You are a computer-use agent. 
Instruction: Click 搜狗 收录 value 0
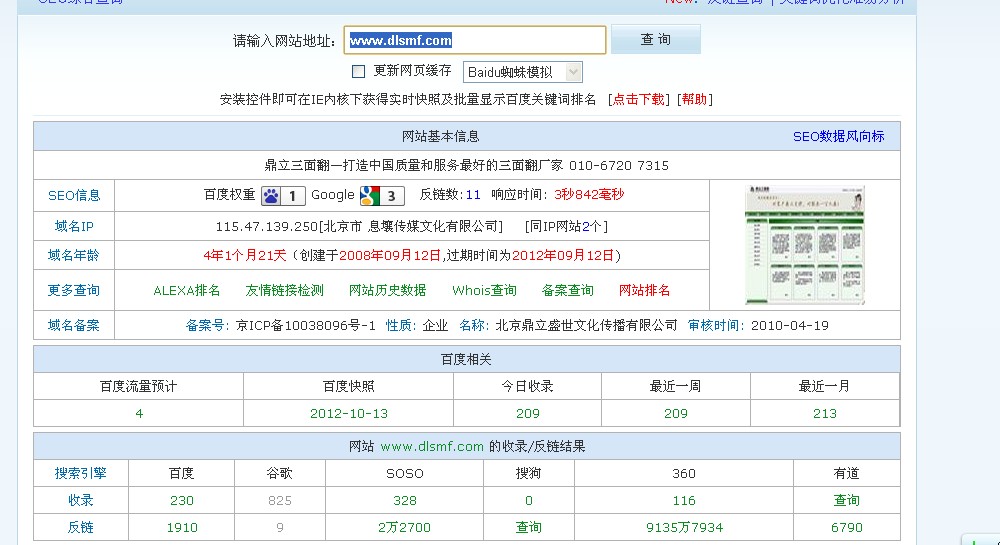pos(529,501)
